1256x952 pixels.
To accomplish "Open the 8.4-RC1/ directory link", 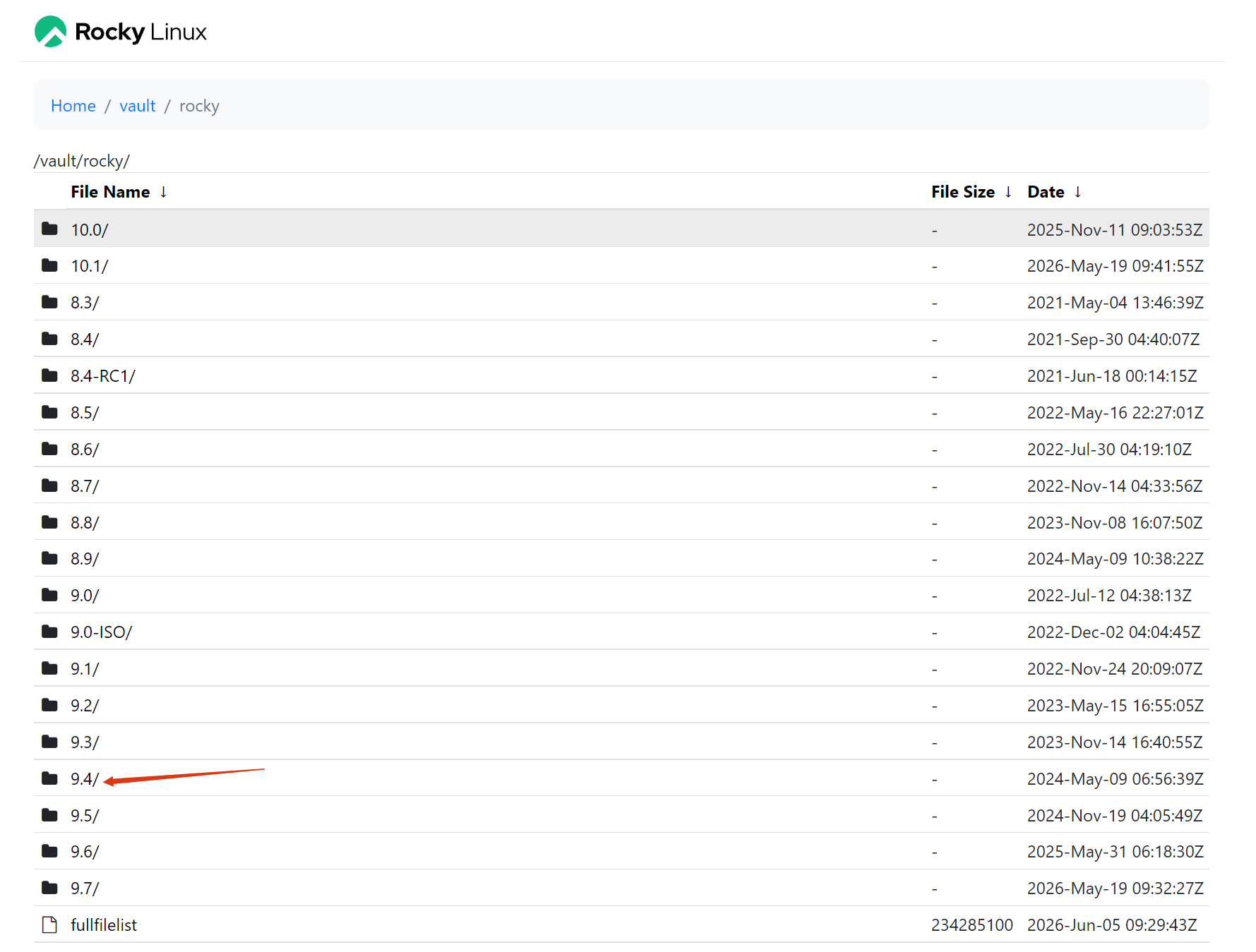I will point(103,376).
